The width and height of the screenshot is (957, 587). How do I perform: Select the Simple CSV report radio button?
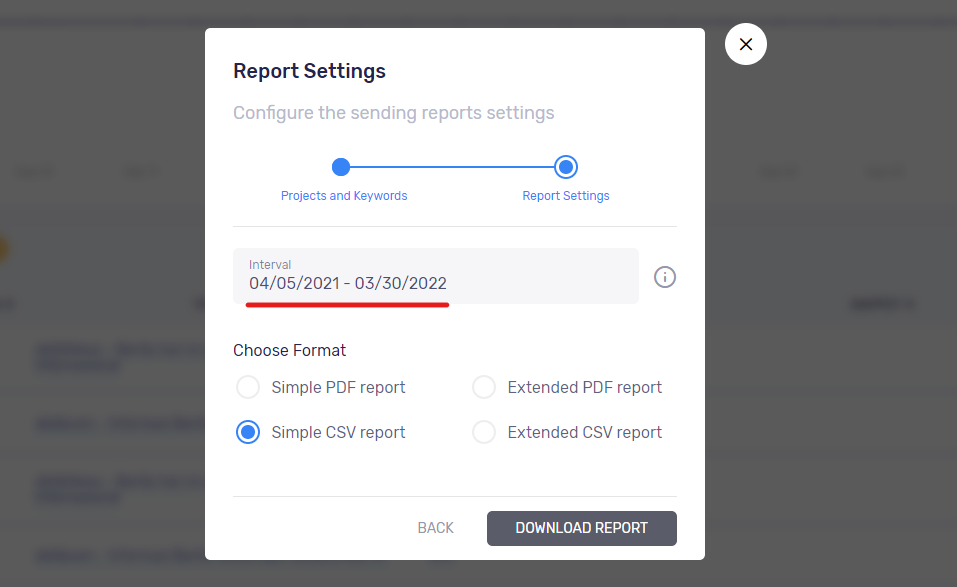coord(248,432)
